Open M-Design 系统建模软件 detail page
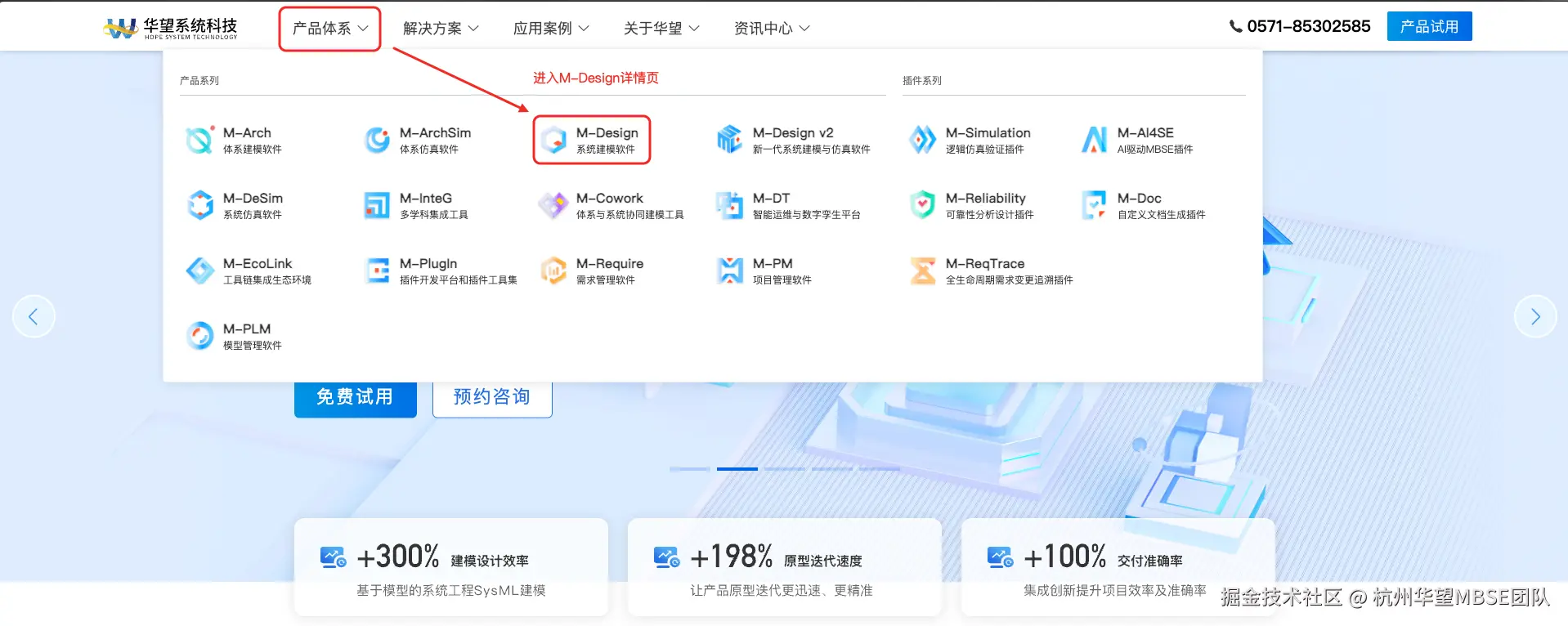The width and height of the screenshot is (1568, 626). pyautogui.click(x=591, y=140)
